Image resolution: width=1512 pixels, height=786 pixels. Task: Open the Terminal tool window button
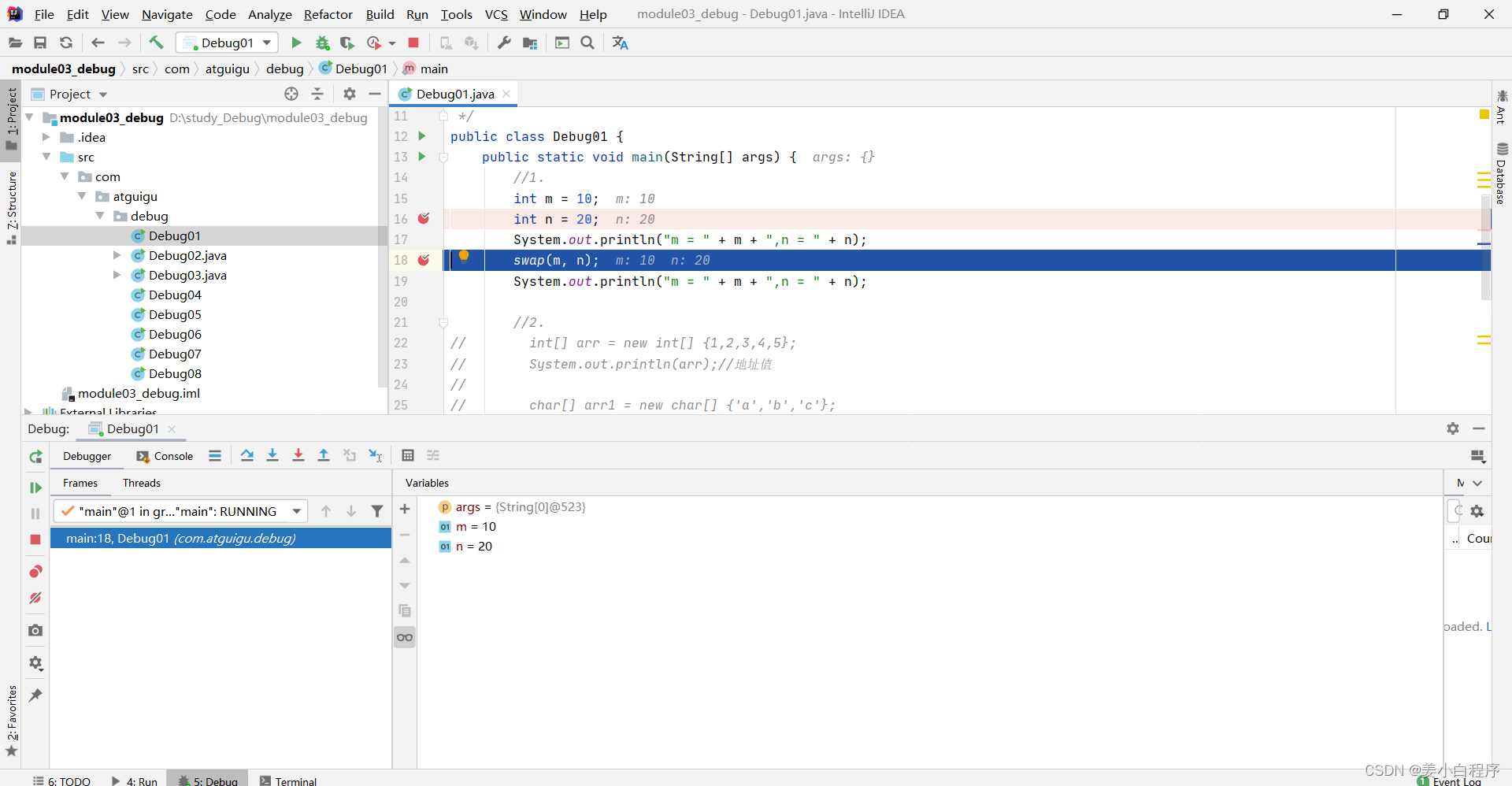288,780
